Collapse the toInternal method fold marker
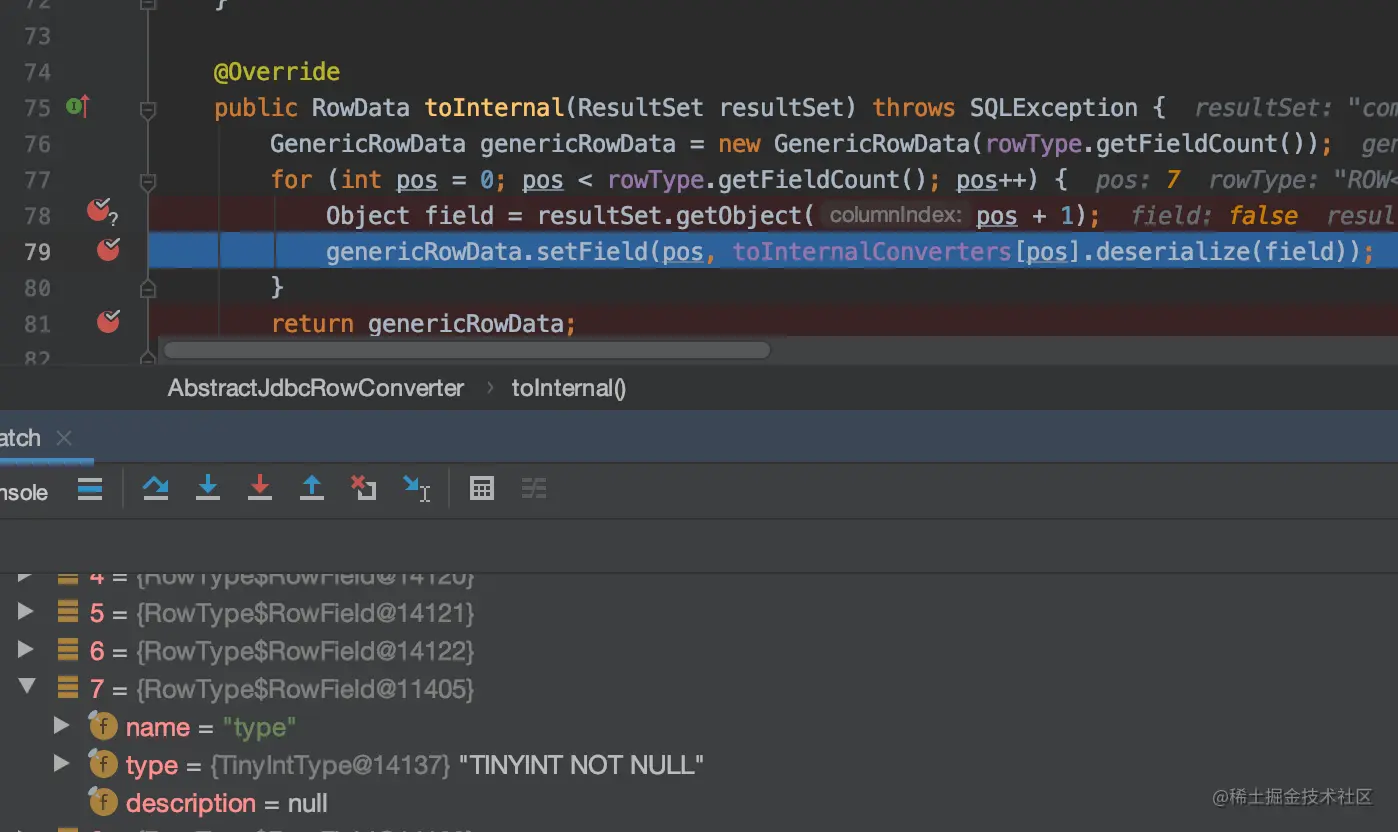This screenshot has width=1398, height=832. pos(148,109)
